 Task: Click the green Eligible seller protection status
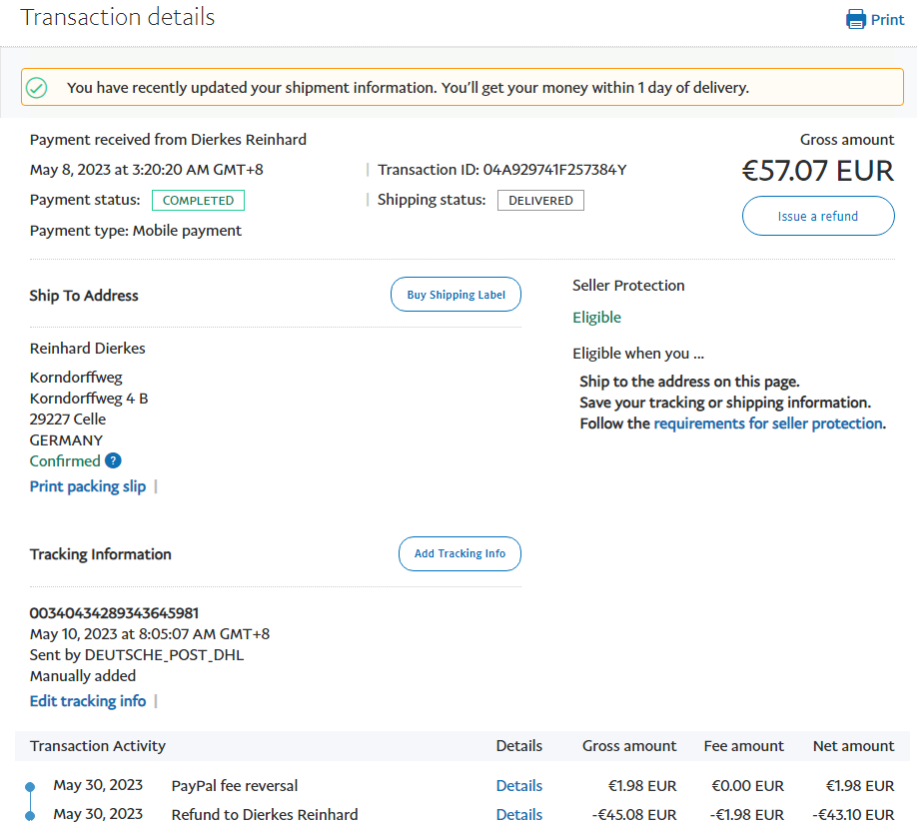point(597,318)
